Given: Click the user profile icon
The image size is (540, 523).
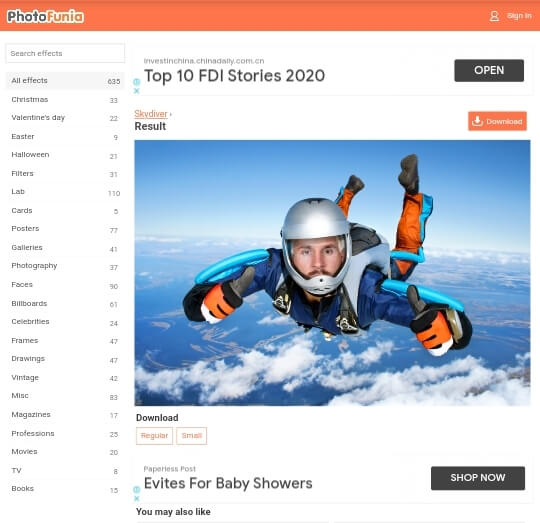Looking at the screenshot, I should (x=494, y=16).
